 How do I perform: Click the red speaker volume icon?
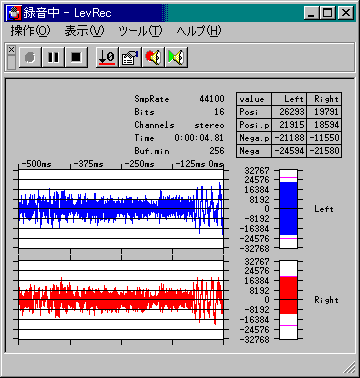pyautogui.click(x=153, y=57)
